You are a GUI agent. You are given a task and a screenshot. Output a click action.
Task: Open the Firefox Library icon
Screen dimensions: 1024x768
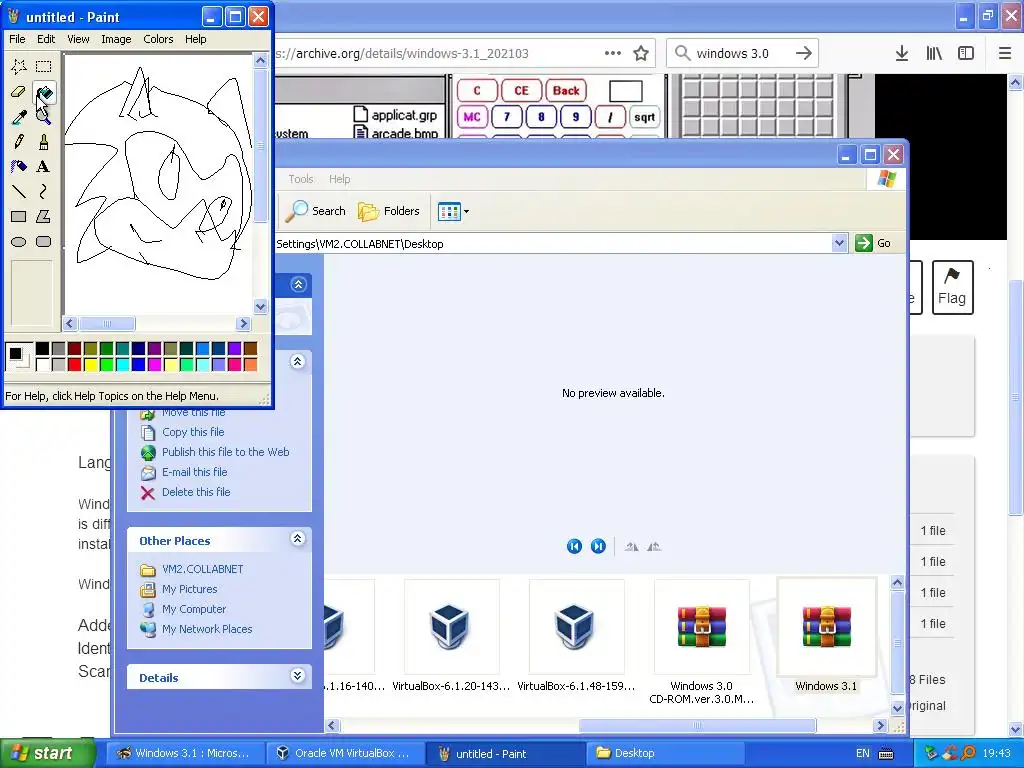pos(934,54)
